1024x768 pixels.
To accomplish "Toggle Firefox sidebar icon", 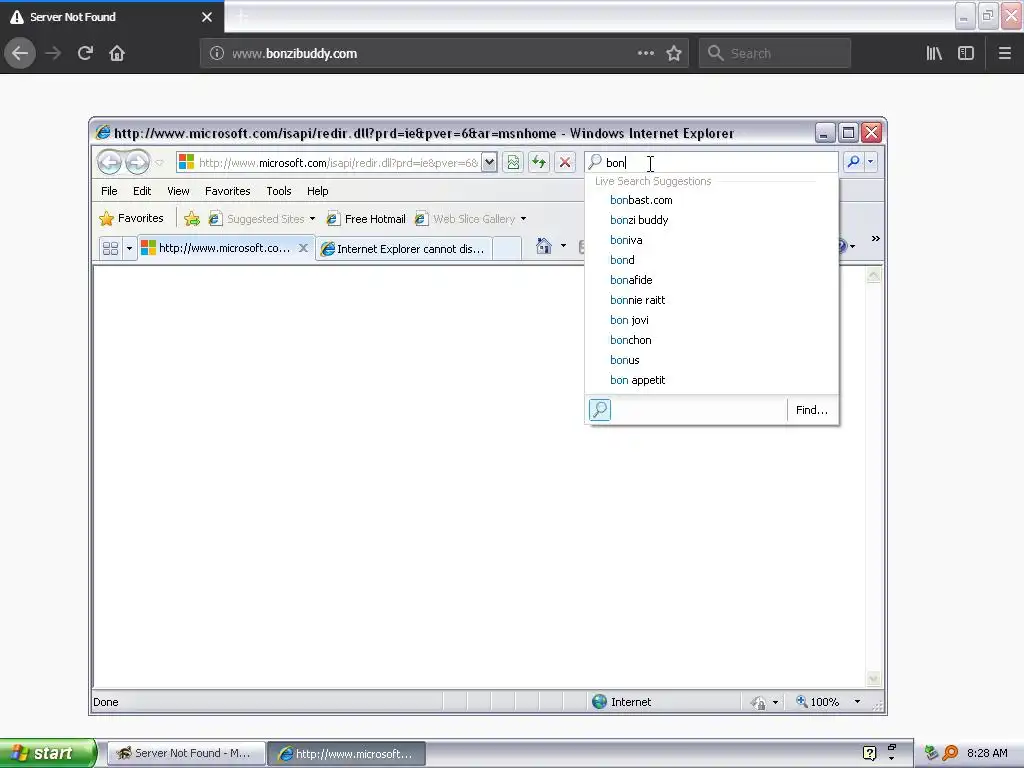I will [x=966, y=54].
